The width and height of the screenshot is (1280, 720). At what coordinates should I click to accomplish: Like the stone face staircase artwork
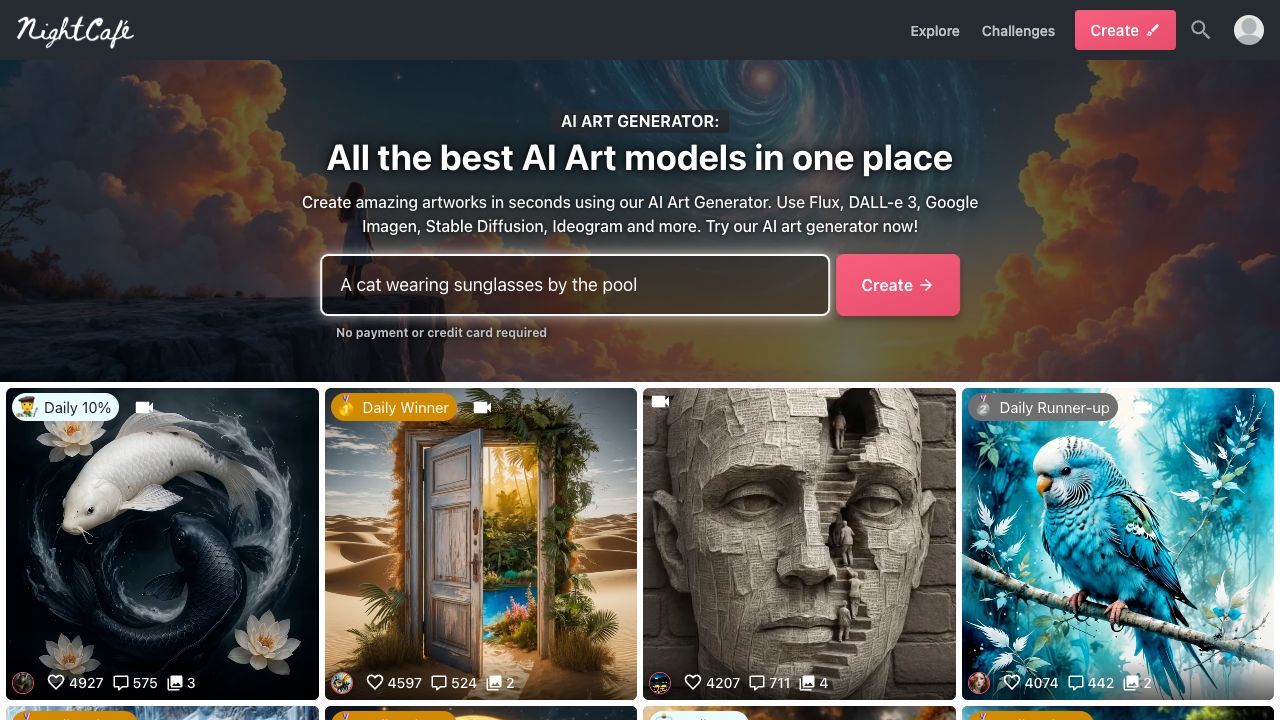coord(693,682)
